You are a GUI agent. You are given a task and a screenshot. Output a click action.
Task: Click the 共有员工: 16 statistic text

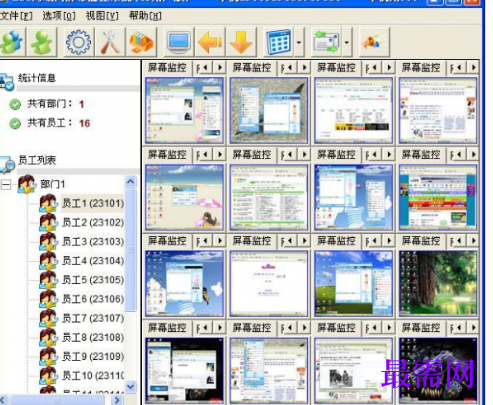click(59, 123)
